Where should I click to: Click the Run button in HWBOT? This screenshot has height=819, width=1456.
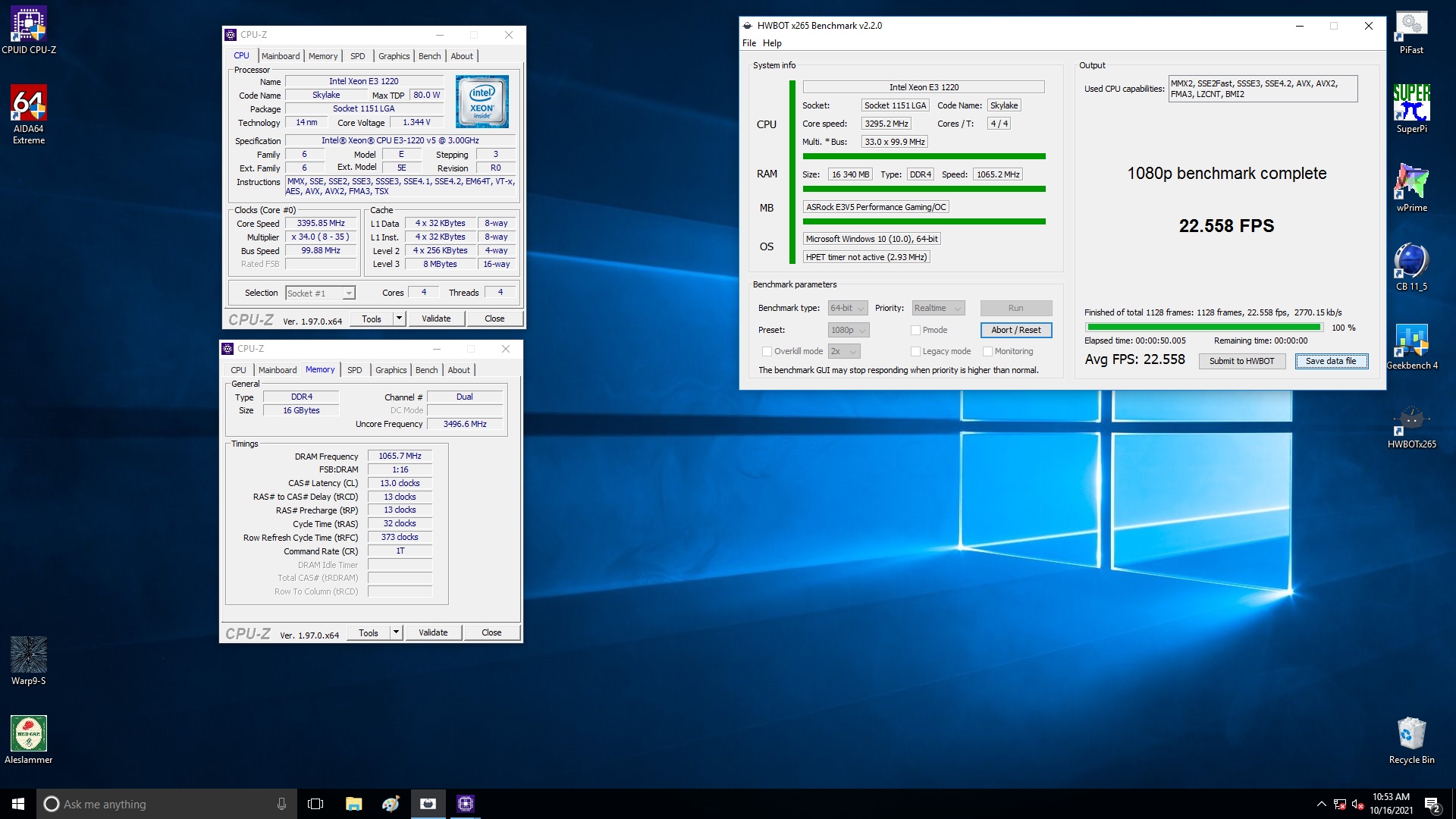point(1016,308)
